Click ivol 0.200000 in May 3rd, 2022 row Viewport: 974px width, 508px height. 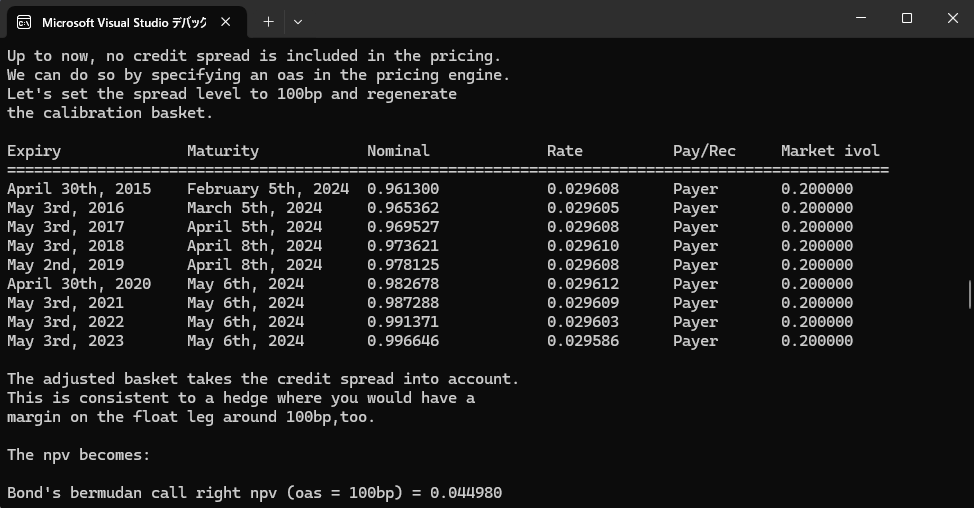click(x=817, y=322)
